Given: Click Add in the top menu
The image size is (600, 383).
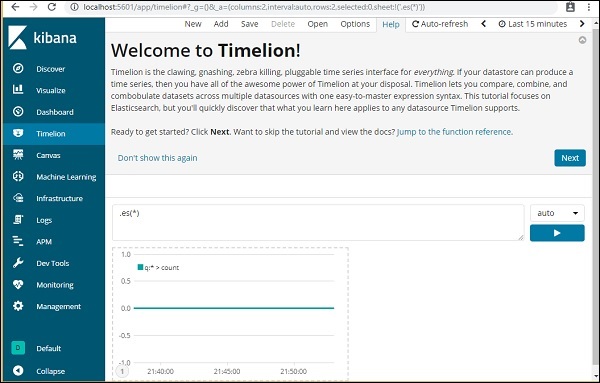Looking at the screenshot, I should coord(221,24).
